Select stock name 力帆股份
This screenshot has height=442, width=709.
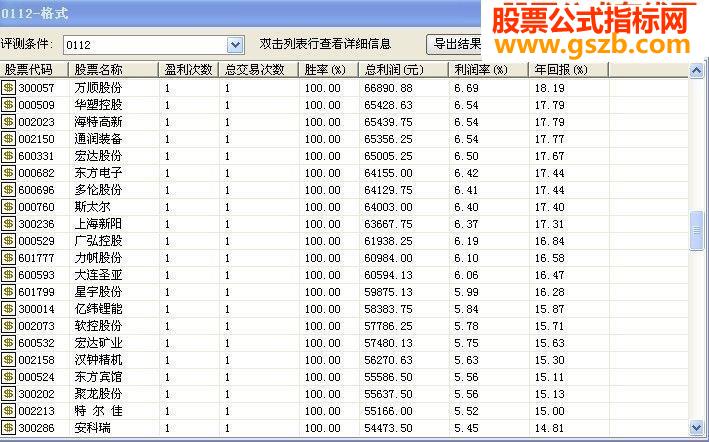pyautogui.click(x=98, y=258)
